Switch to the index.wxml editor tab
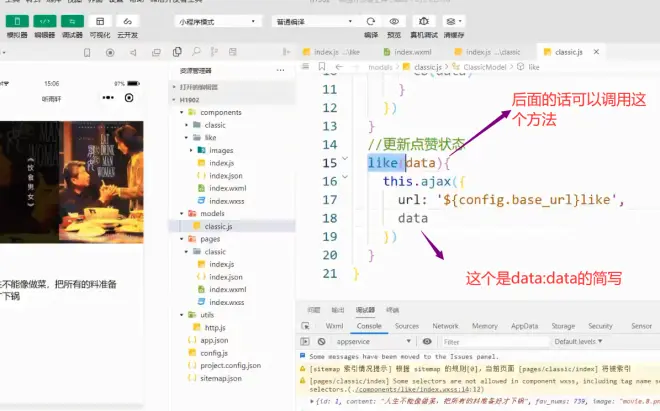Image resolution: width=660 pixels, height=411 pixels. click(x=412, y=51)
